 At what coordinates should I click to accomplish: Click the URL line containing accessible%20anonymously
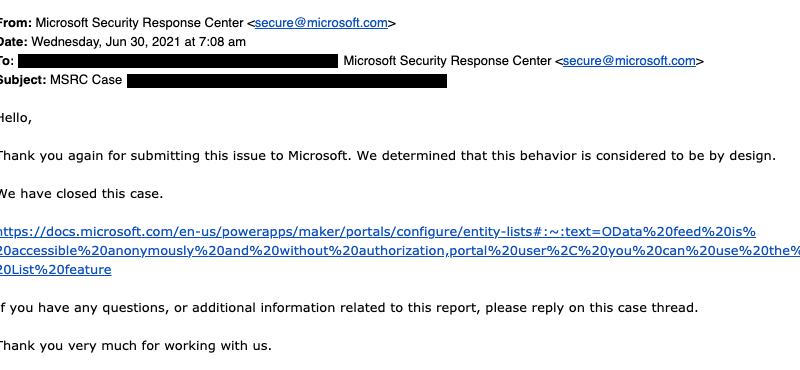(400, 251)
